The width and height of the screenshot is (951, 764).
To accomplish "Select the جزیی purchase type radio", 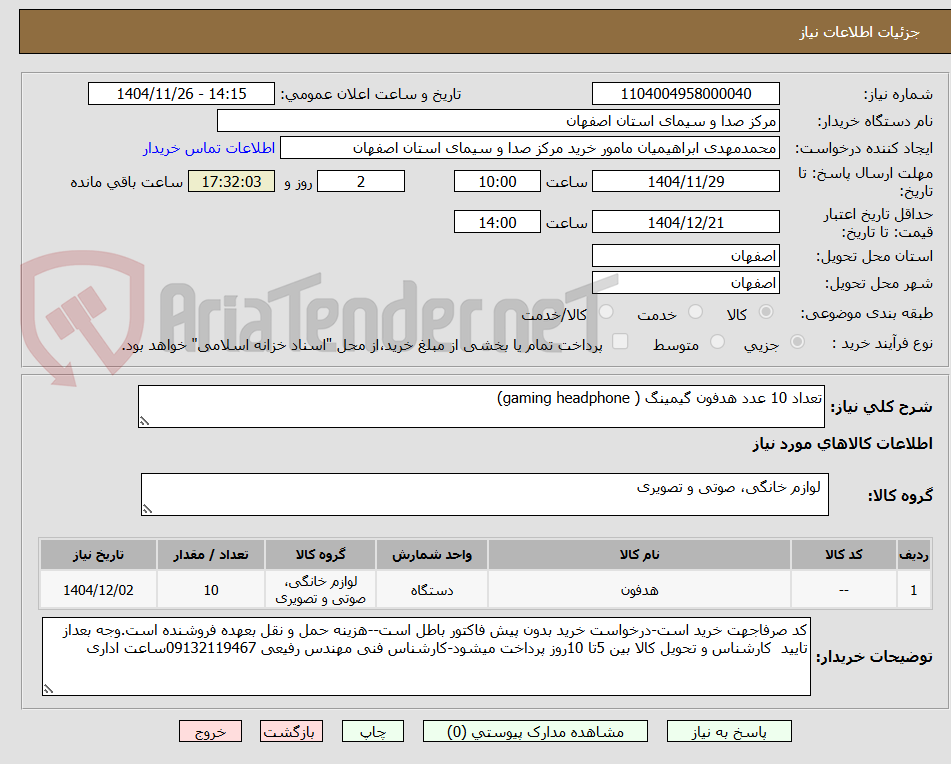I will (798, 342).
